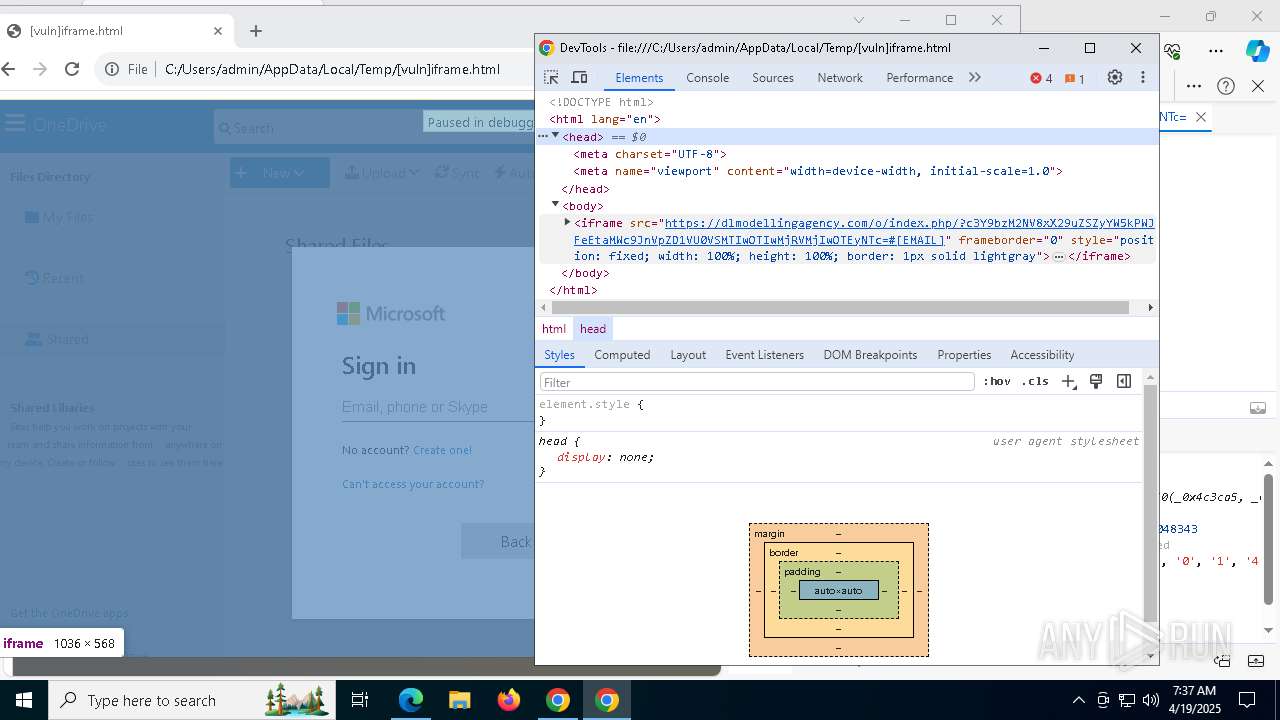Open the DOM Breakpoints pane tab
Screen dimensions: 1280x720
click(x=870, y=355)
